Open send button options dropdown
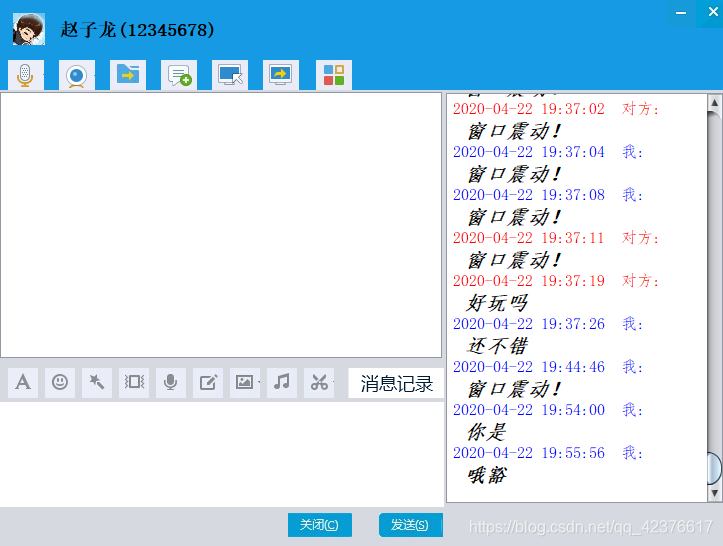The image size is (723, 546). [442, 525]
